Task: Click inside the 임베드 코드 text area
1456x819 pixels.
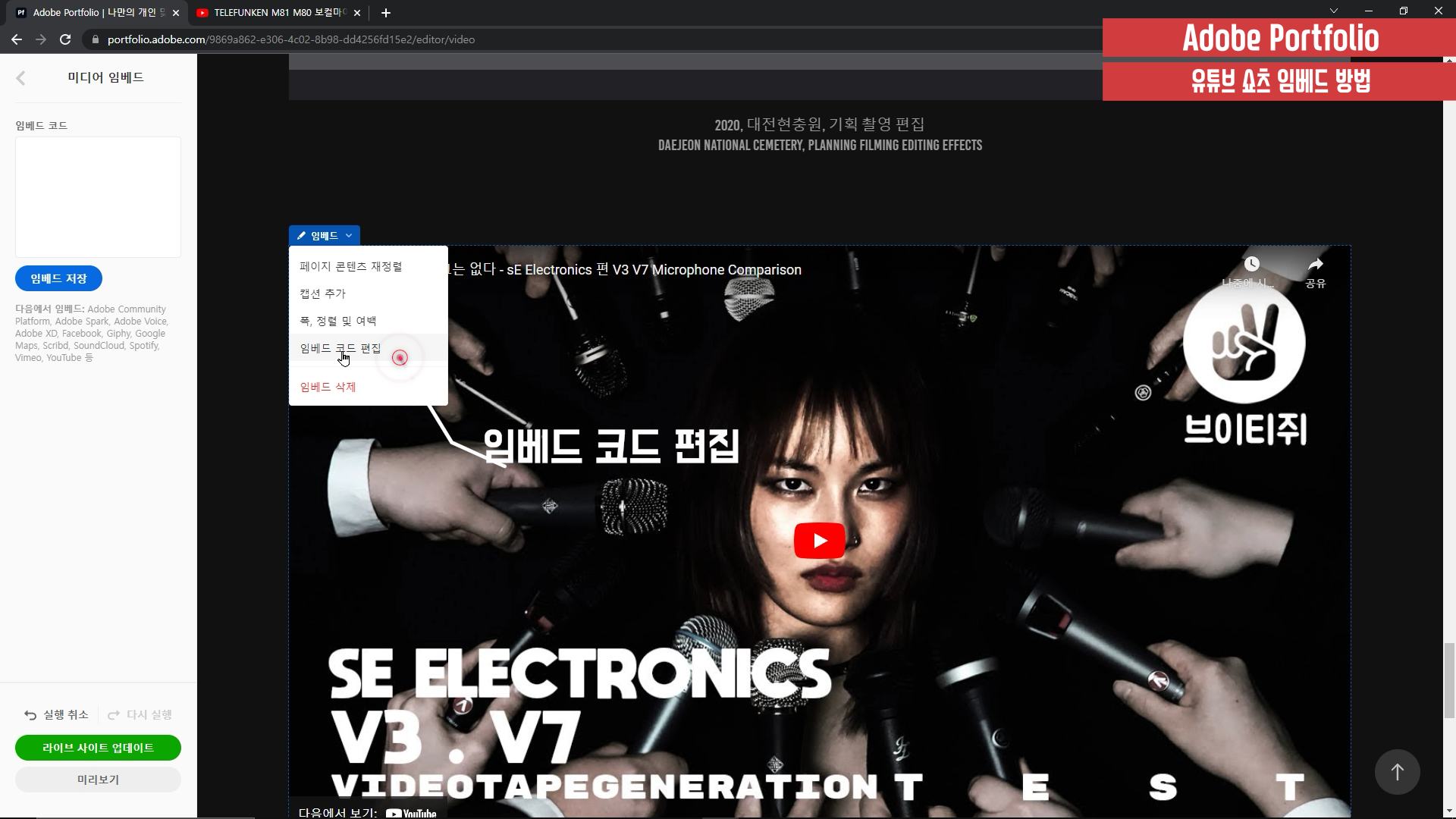Action: pyautogui.click(x=98, y=197)
